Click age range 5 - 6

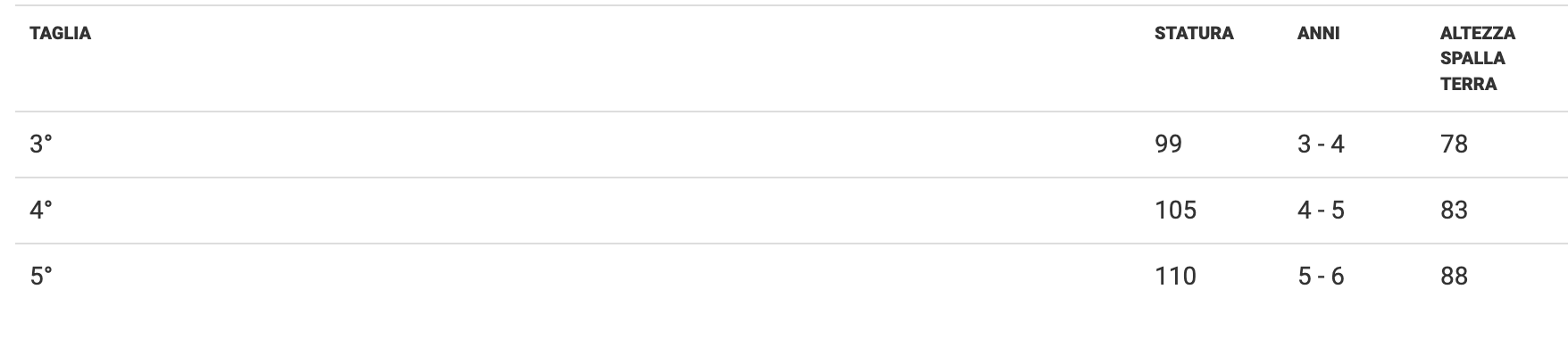click(x=1321, y=276)
